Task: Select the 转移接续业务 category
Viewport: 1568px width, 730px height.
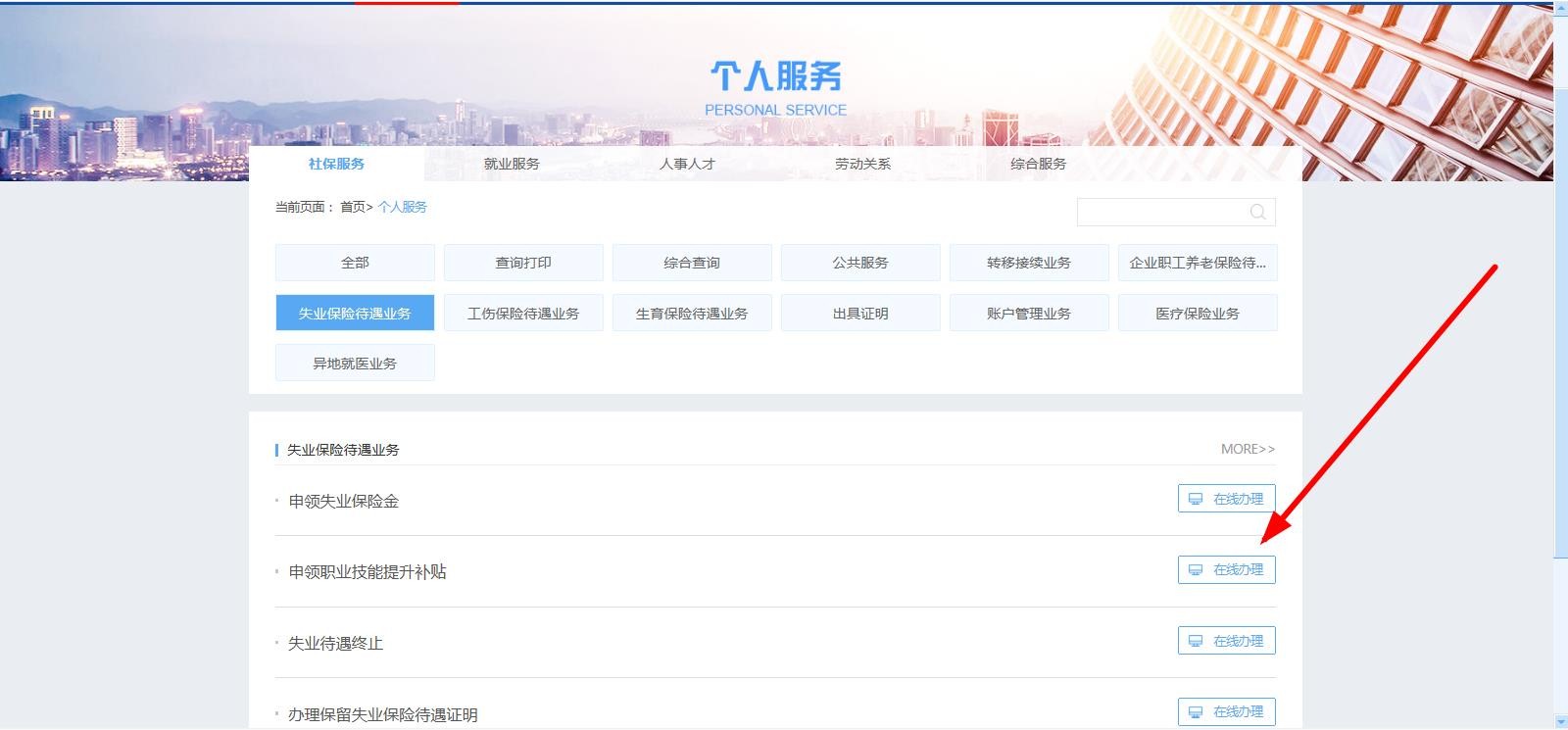Action: [1029, 263]
